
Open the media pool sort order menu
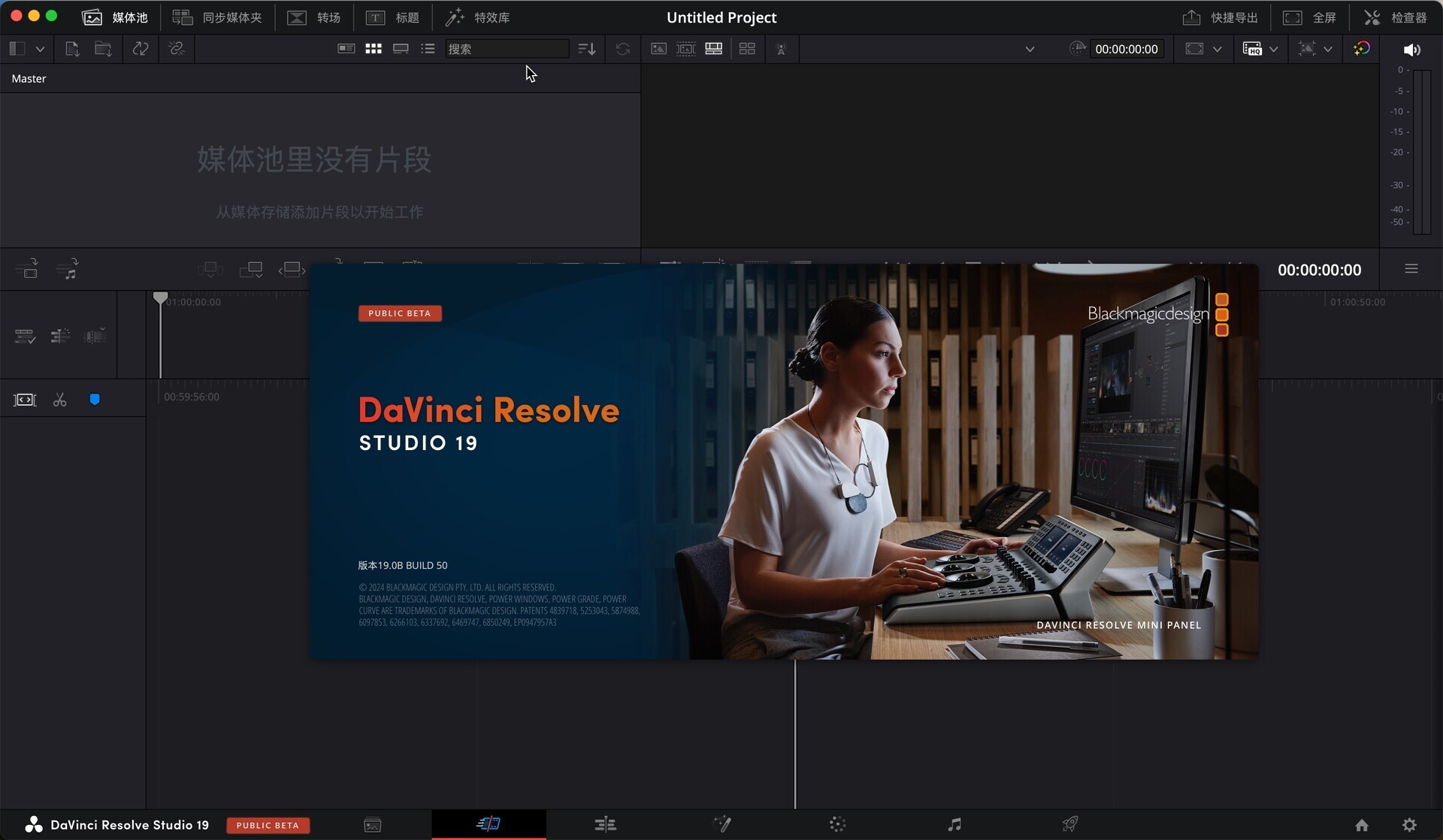587,49
